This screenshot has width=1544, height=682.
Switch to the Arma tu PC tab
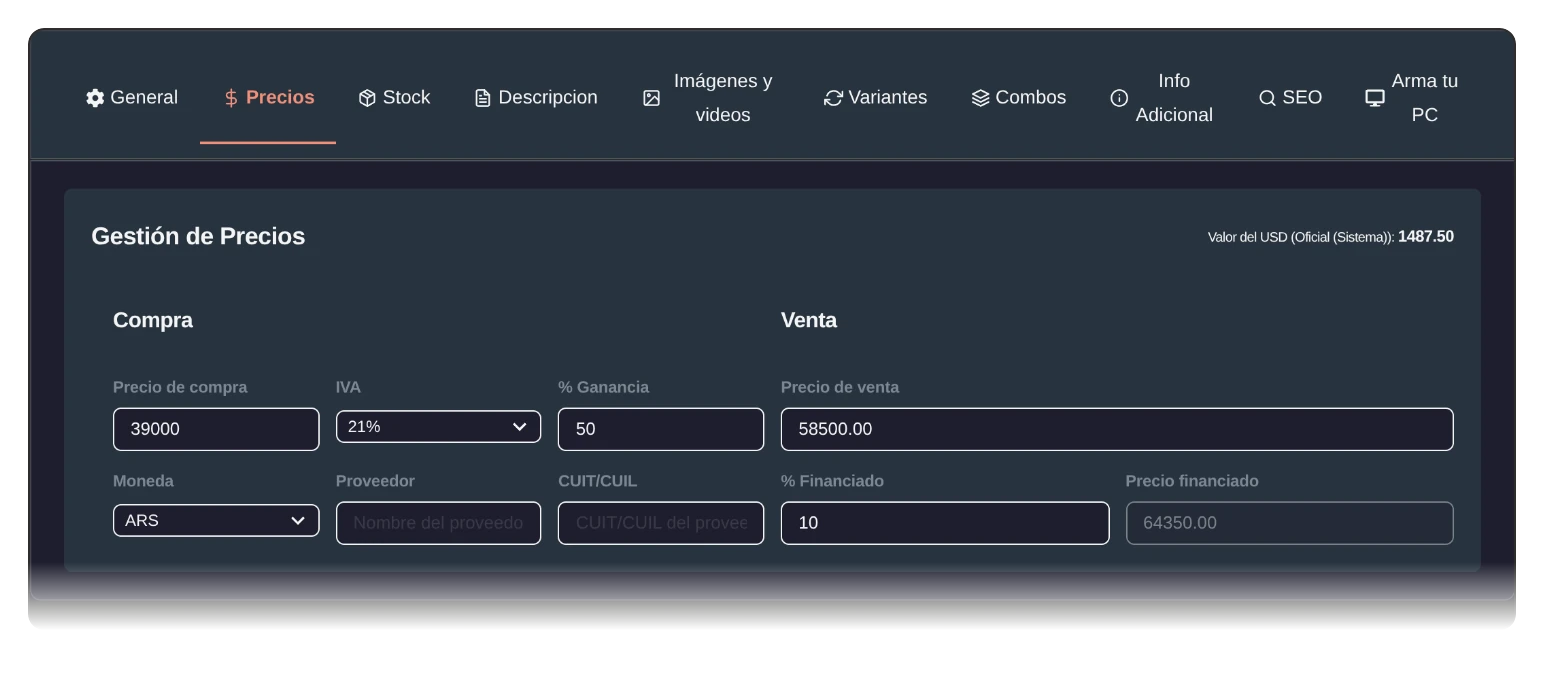(x=1412, y=98)
